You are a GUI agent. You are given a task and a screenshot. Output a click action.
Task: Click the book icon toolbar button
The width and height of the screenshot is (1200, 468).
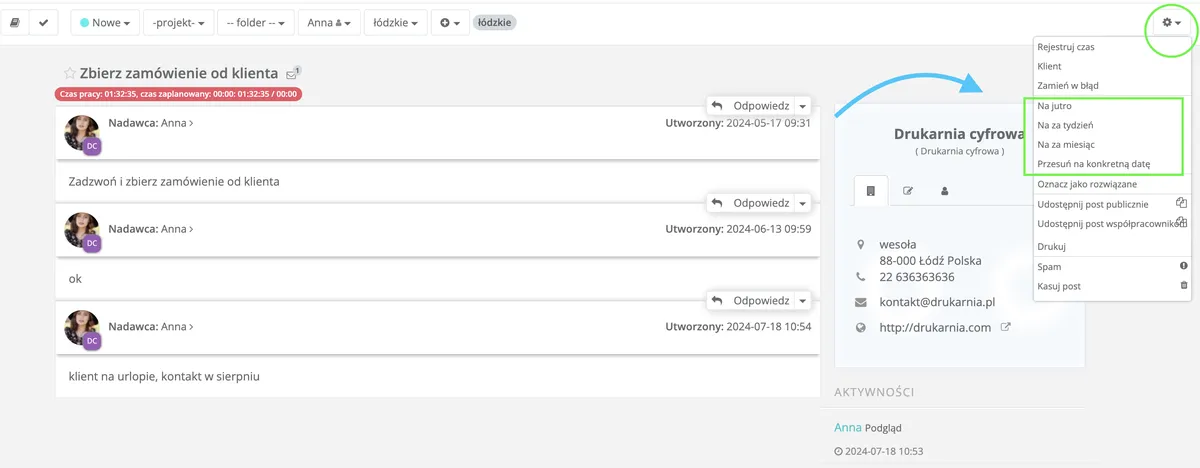[x=15, y=22]
